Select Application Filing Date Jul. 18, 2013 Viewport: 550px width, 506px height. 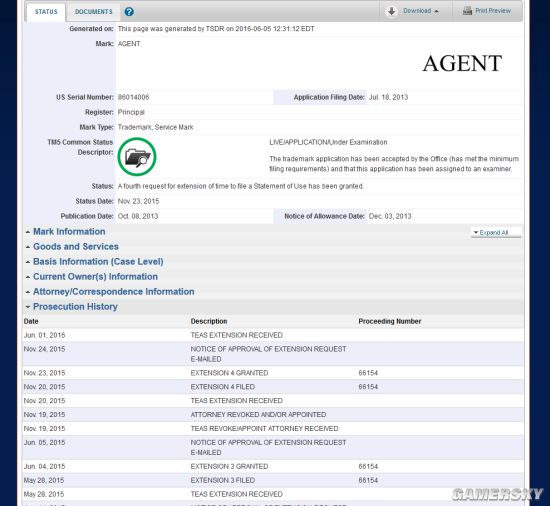[x=388, y=97]
